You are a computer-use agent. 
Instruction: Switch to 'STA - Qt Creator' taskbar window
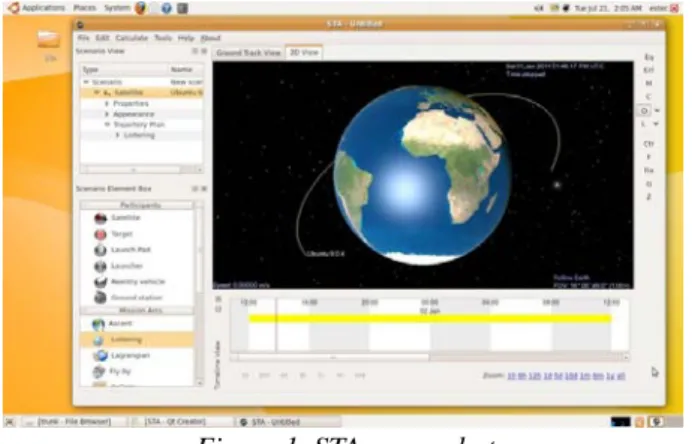[181, 422]
